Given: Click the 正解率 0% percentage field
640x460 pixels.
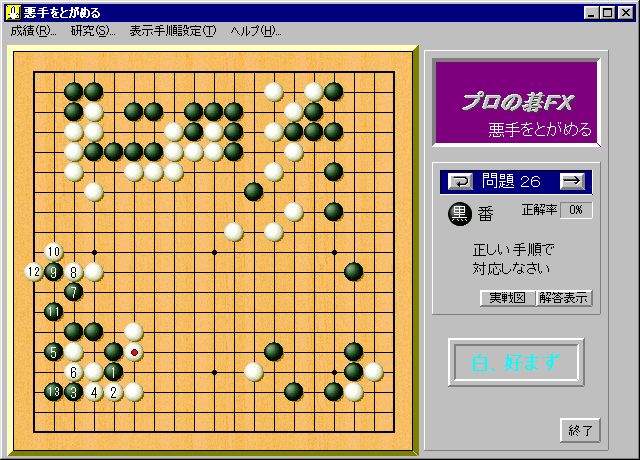Looking at the screenshot, I should coord(575,210).
